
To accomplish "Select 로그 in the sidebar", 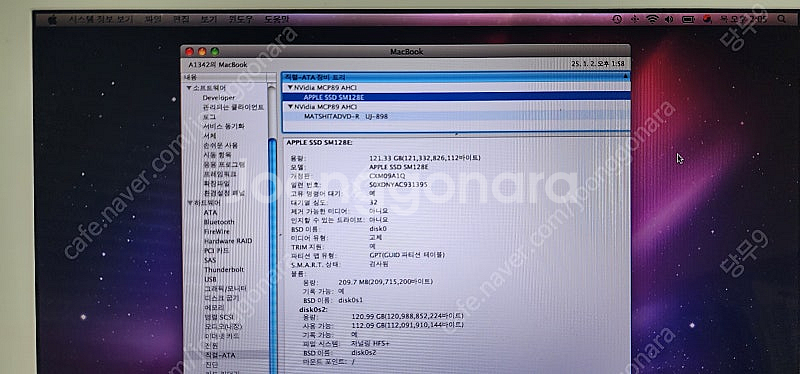I will (x=209, y=117).
